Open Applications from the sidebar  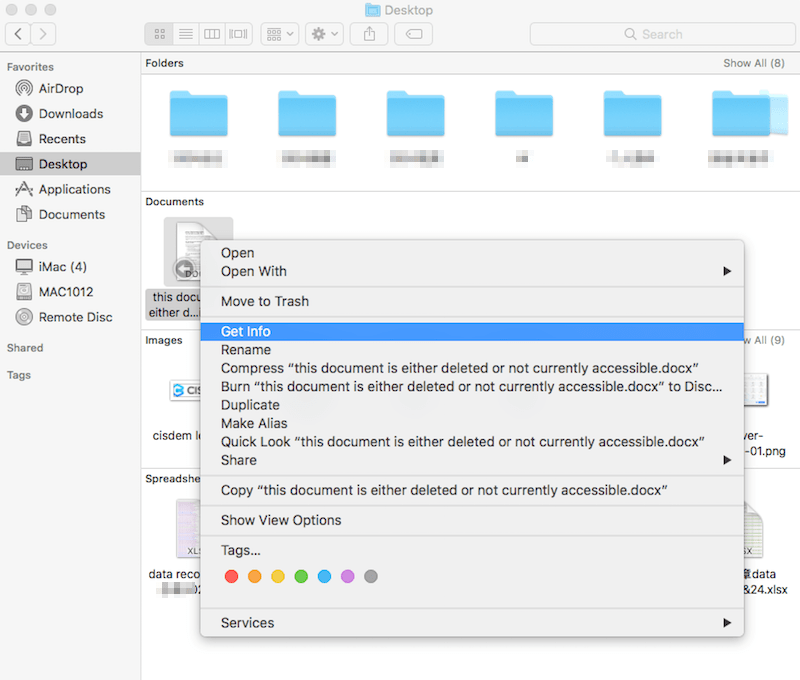click(x=72, y=188)
